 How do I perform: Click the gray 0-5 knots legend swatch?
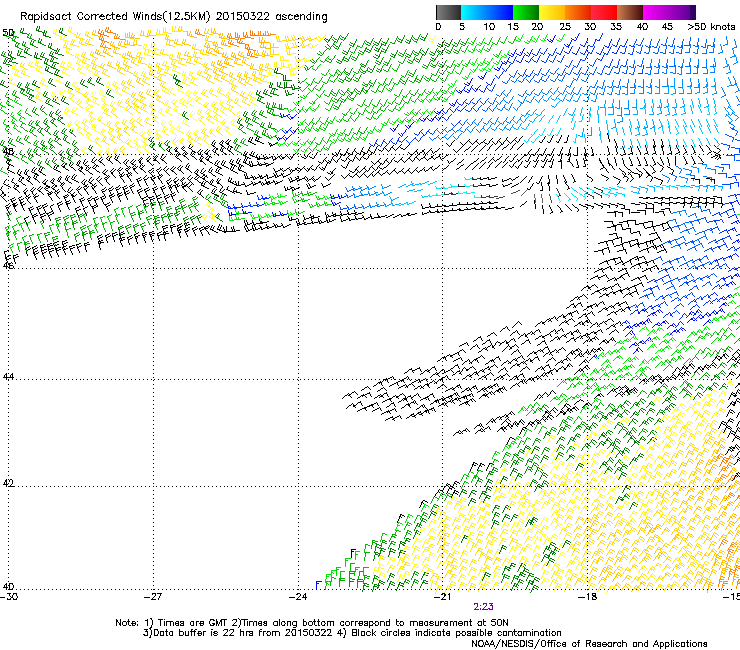448,12
